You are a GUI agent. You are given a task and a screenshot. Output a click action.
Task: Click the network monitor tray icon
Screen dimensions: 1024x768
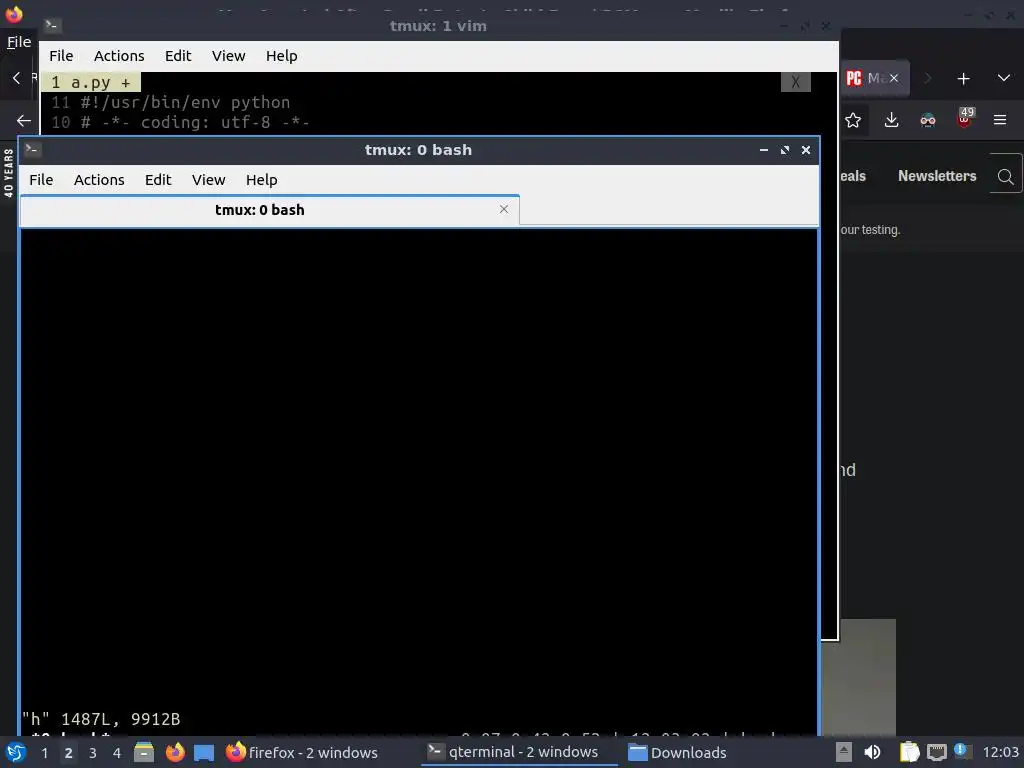936,752
